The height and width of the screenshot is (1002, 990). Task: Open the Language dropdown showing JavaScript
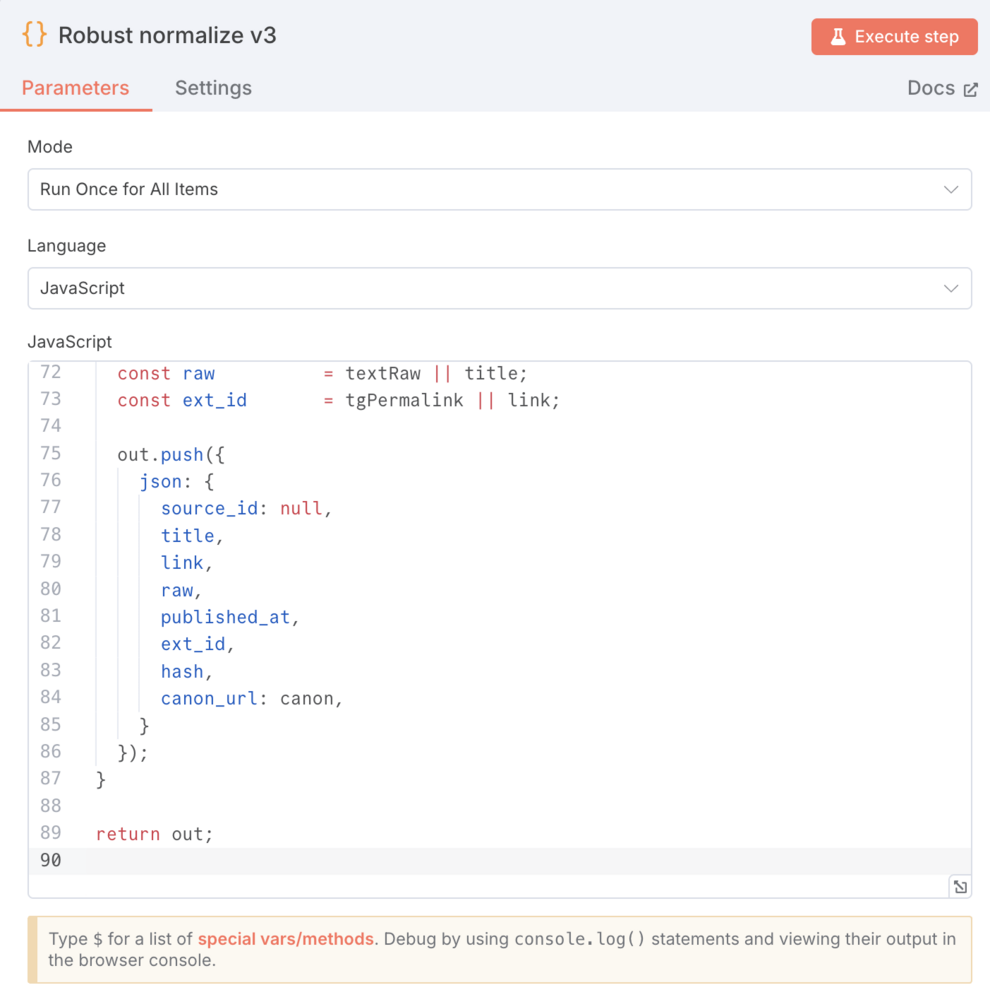499,288
